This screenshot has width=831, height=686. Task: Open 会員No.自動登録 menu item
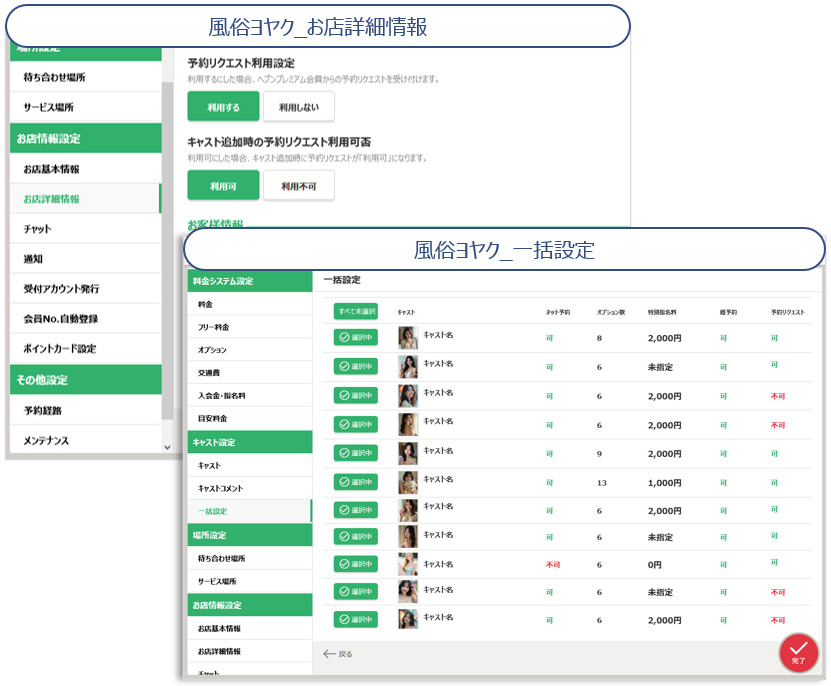85,319
